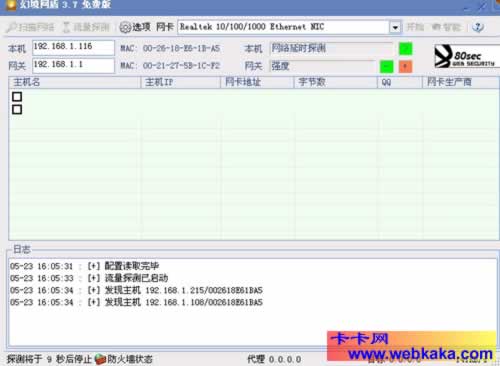Click the Scan Network toolbar icon
500x366 pixels.
(x=12, y=27)
